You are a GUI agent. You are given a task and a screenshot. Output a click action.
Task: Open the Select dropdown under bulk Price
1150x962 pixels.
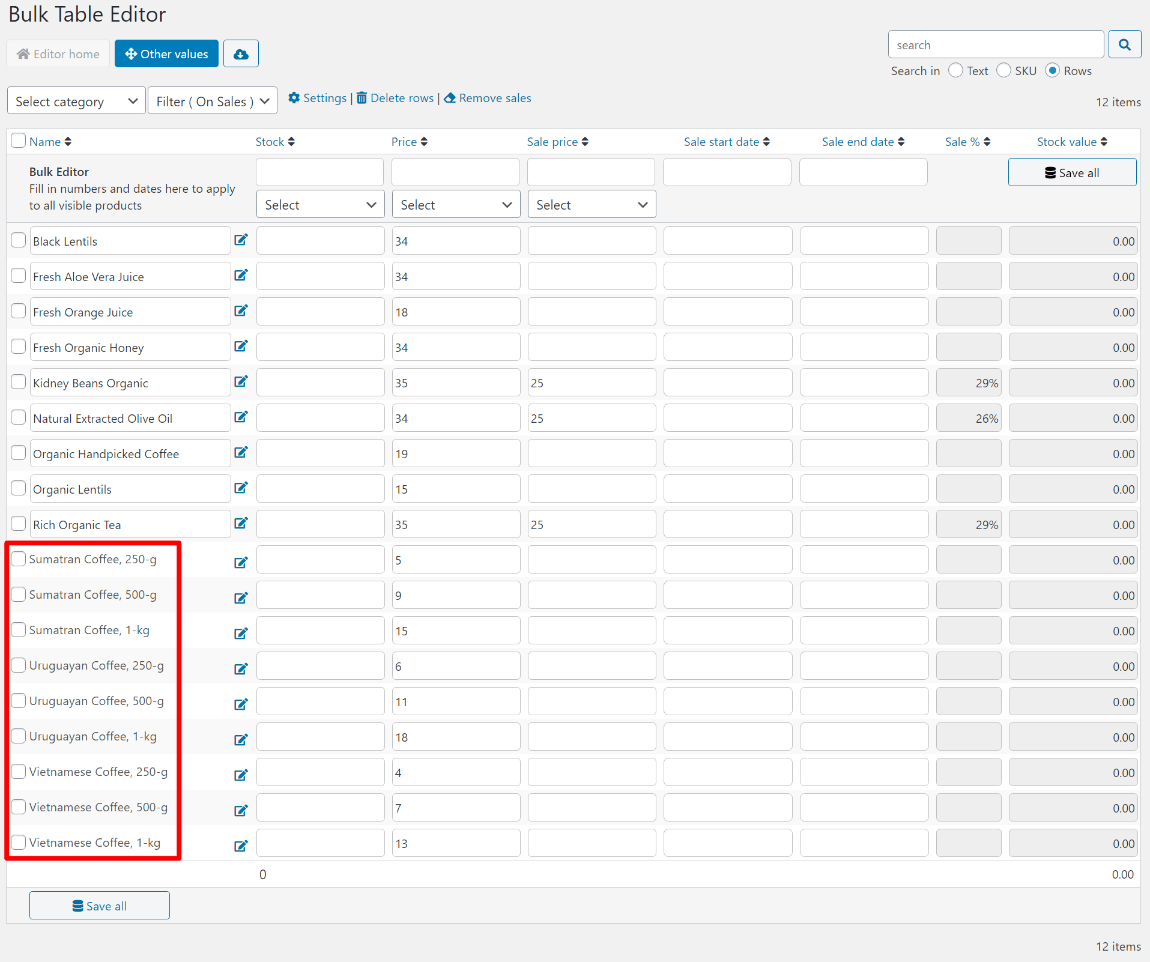[456, 205]
